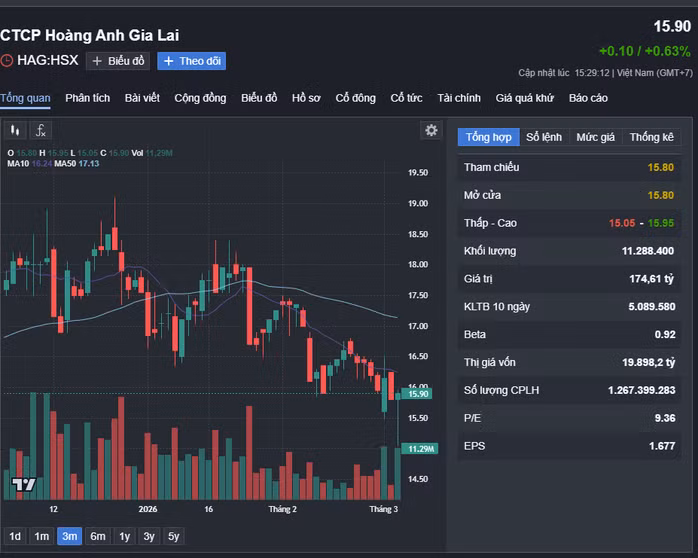Open the Bài viết tab
The width and height of the screenshot is (698, 558).
142,98
